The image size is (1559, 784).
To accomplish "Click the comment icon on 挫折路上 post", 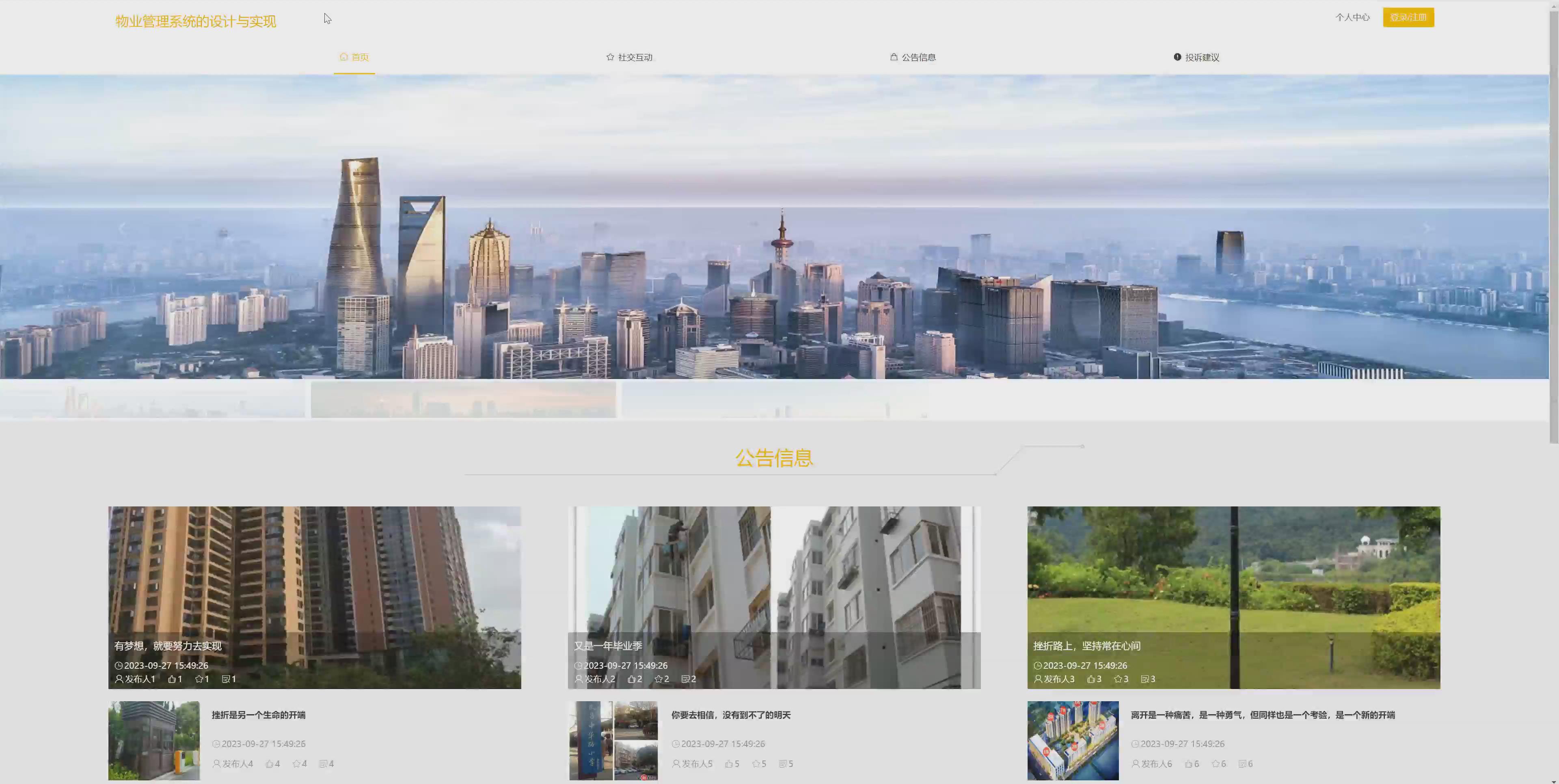I will 1144,679.
